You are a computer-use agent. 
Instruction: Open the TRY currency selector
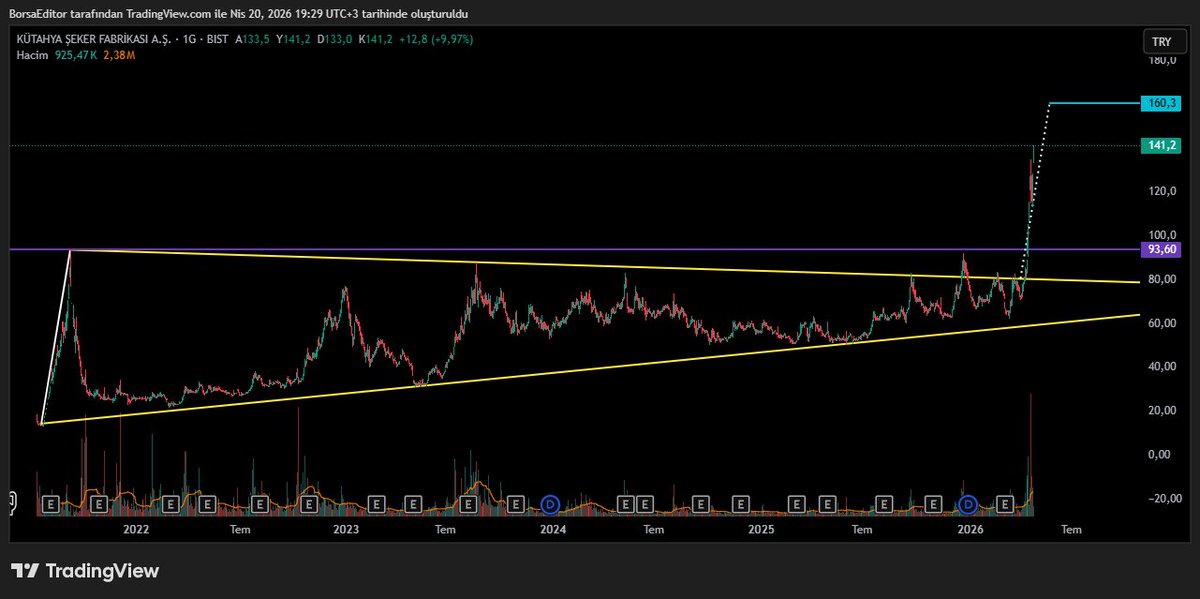pos(1161,42)
